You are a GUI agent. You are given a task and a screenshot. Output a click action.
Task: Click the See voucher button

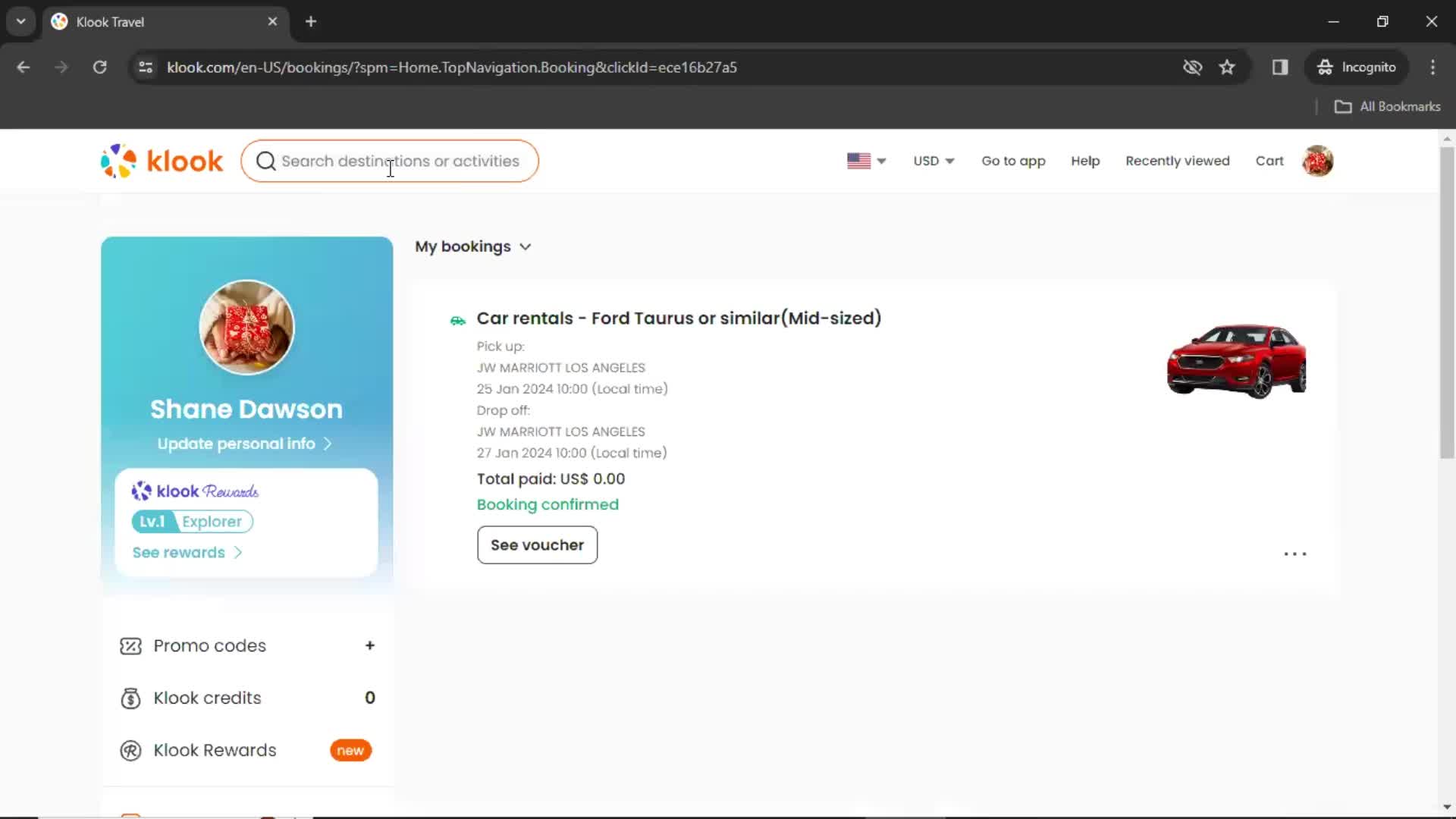tap(537, 544)
